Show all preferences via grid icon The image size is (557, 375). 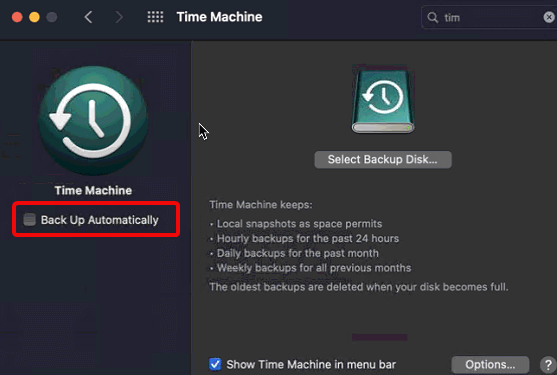coord(155,17)
